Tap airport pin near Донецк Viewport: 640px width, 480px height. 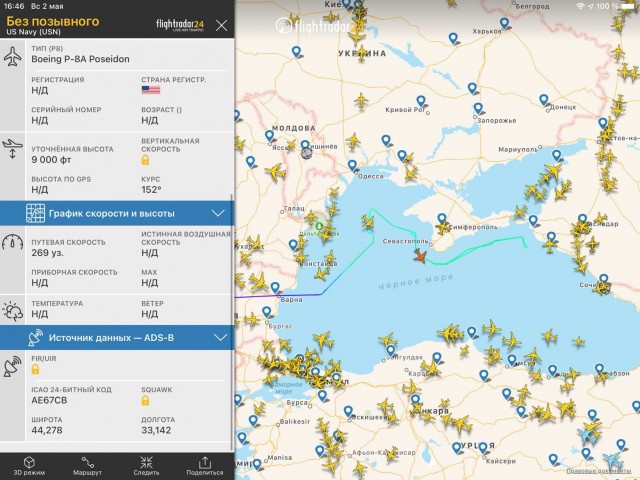(544, 100)
